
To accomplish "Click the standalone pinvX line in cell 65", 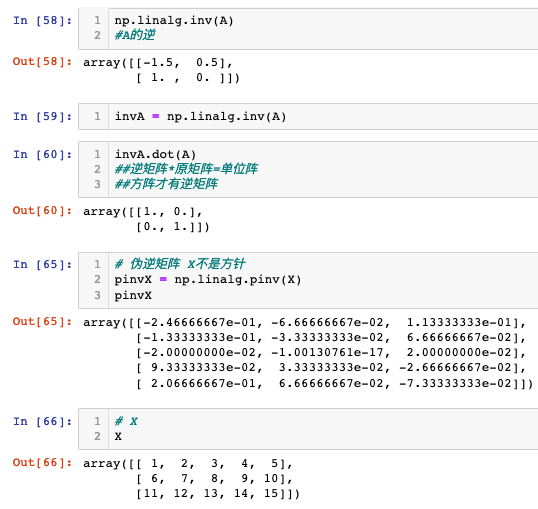I will tap(133, 295).
